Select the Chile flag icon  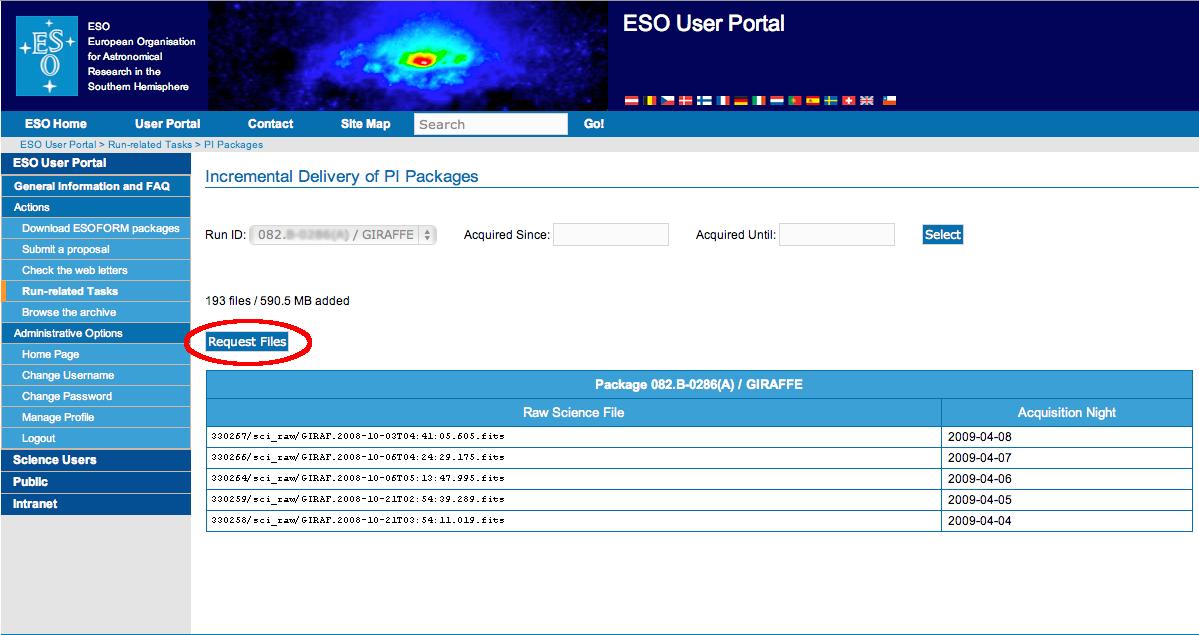tap(890, 100)
